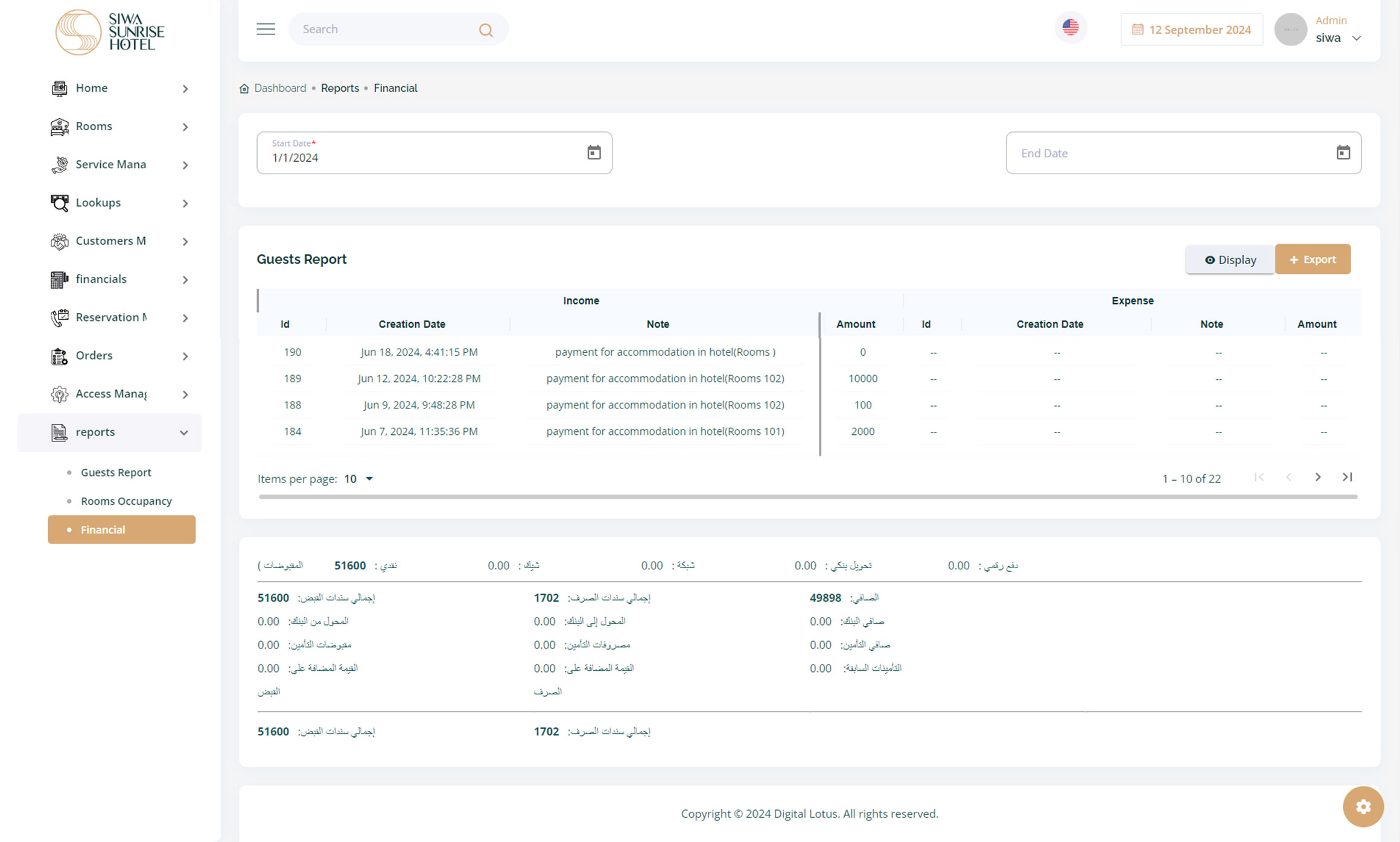Click the income Creation Date column header
The width and height of the screenshot is (1400, 842).
click(x=412, y=324)
